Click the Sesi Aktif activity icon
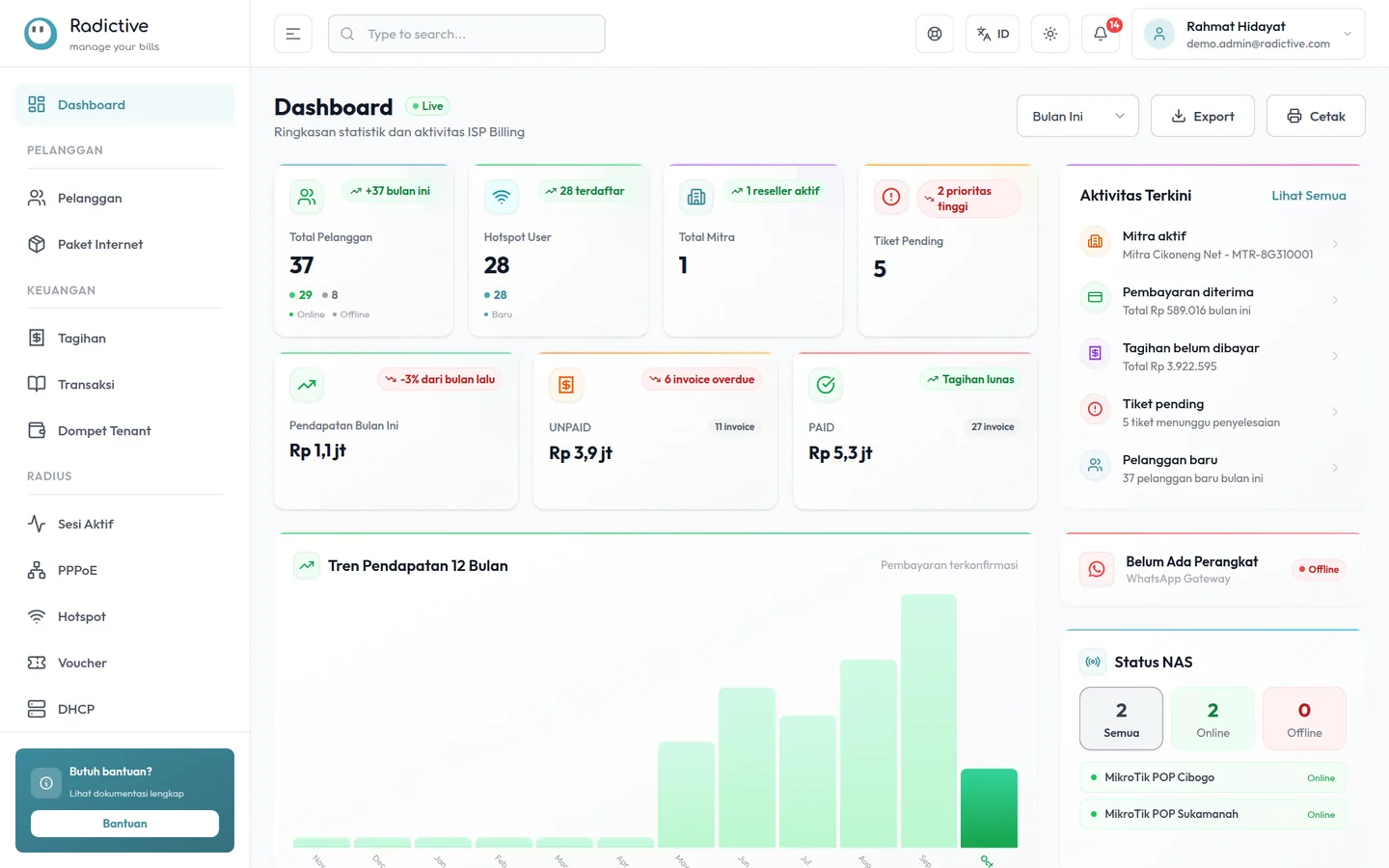 coord(37,524)
